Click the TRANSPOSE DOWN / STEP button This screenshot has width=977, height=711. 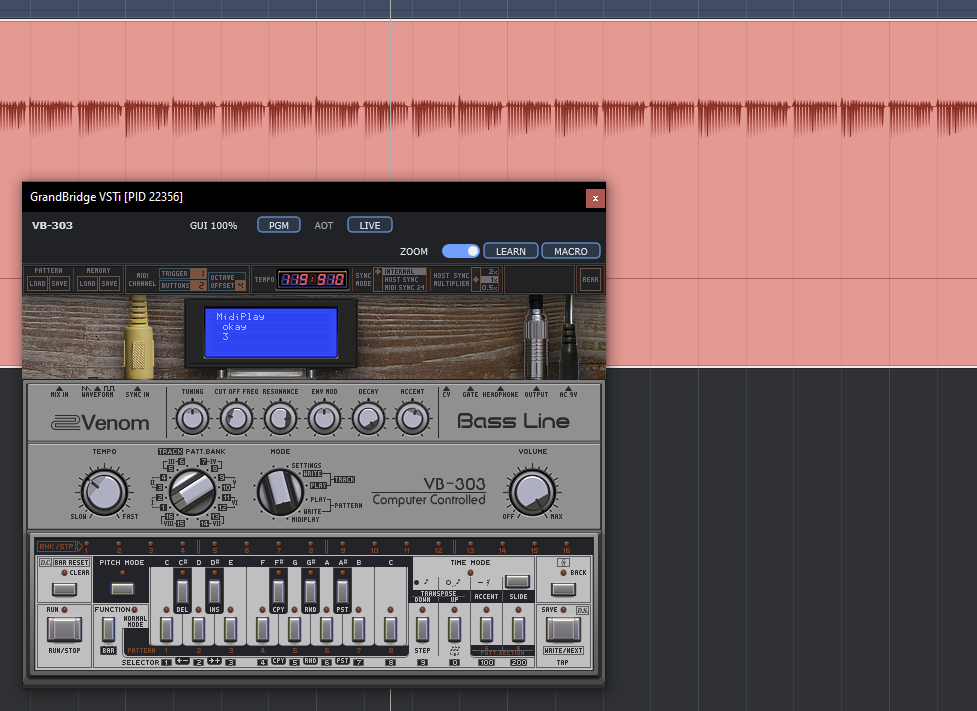(422, 629)
